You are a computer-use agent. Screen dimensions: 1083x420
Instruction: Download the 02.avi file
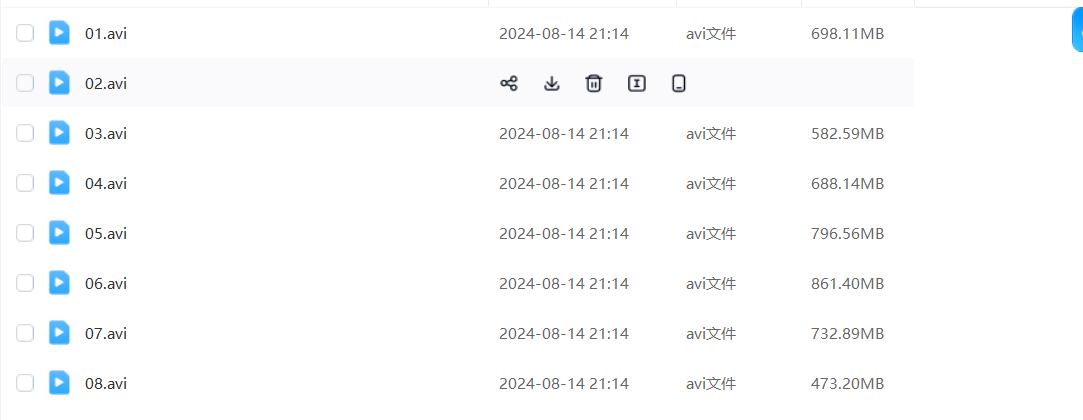pos(551,83)
